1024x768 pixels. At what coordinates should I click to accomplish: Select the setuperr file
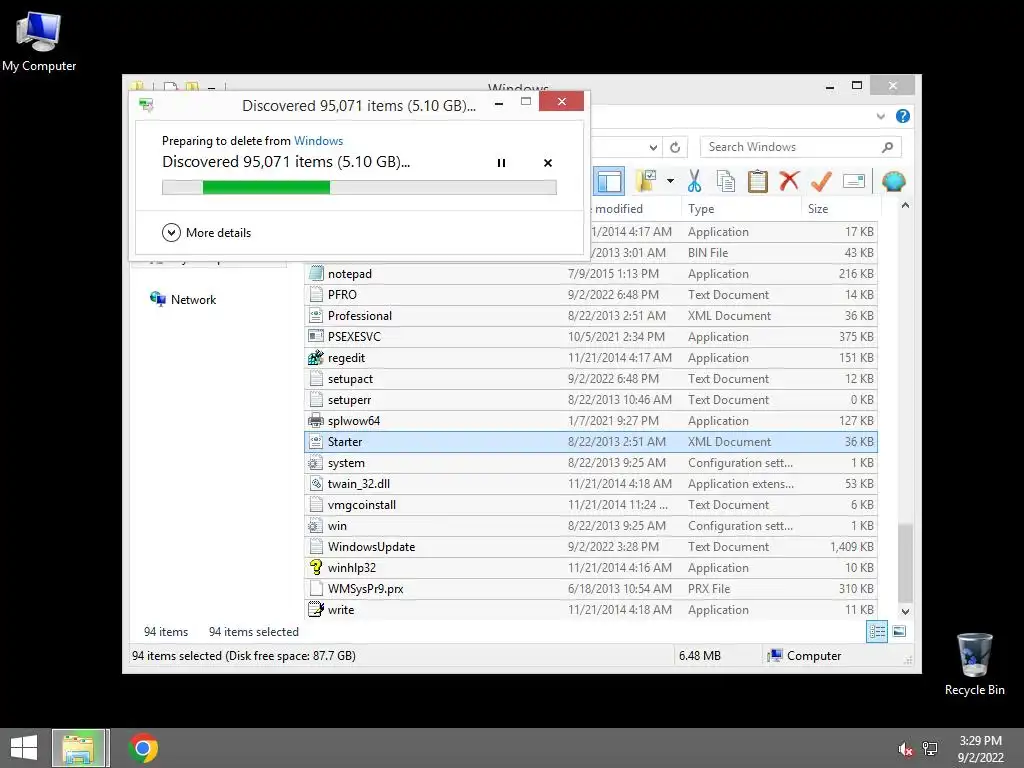(591, 400)
